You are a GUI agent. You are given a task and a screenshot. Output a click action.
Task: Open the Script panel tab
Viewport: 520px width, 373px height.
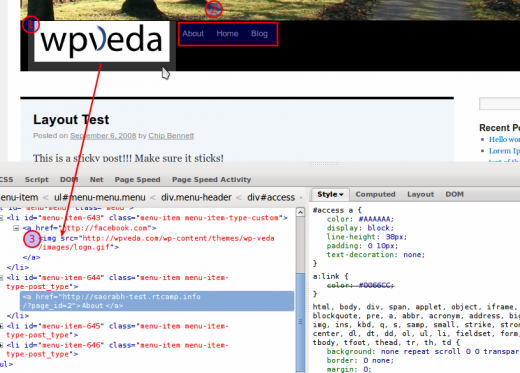point(37,180)
